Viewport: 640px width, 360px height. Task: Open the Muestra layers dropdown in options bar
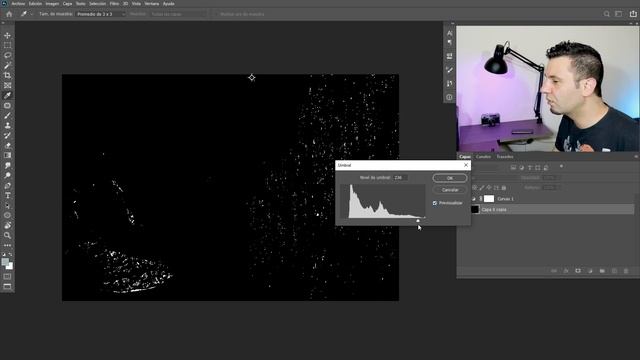(178, 14)
